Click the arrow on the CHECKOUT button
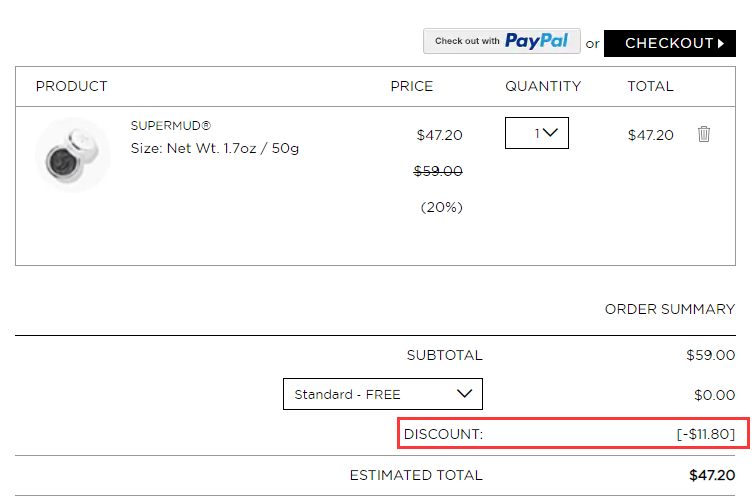The height and width of the screenshot is (501, 756). [x=721, y=43]
